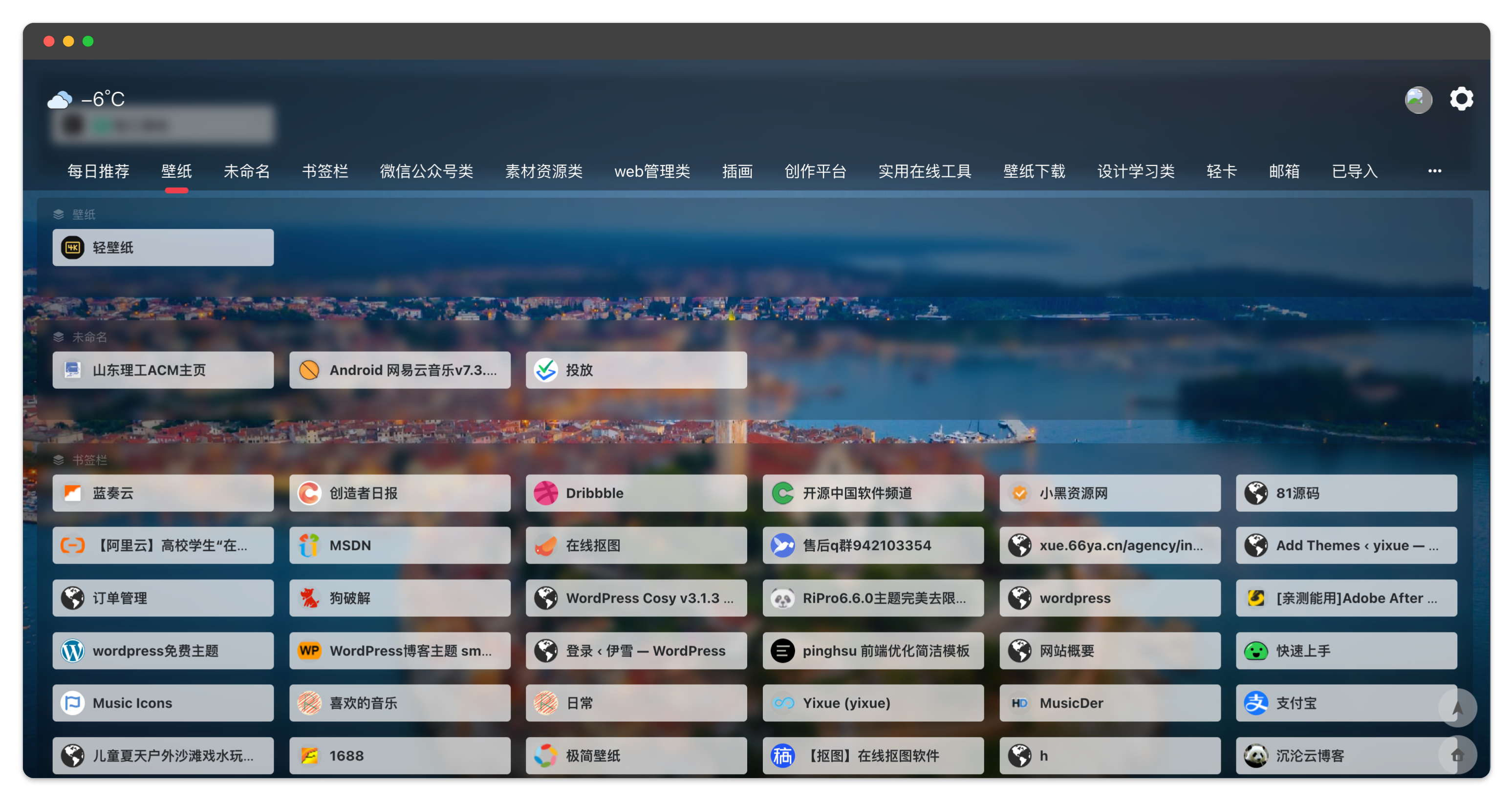Open the Dribbble bookmark icon
Image resolution: width=1512 pixels, height=801 pixels.
point(545,493)
